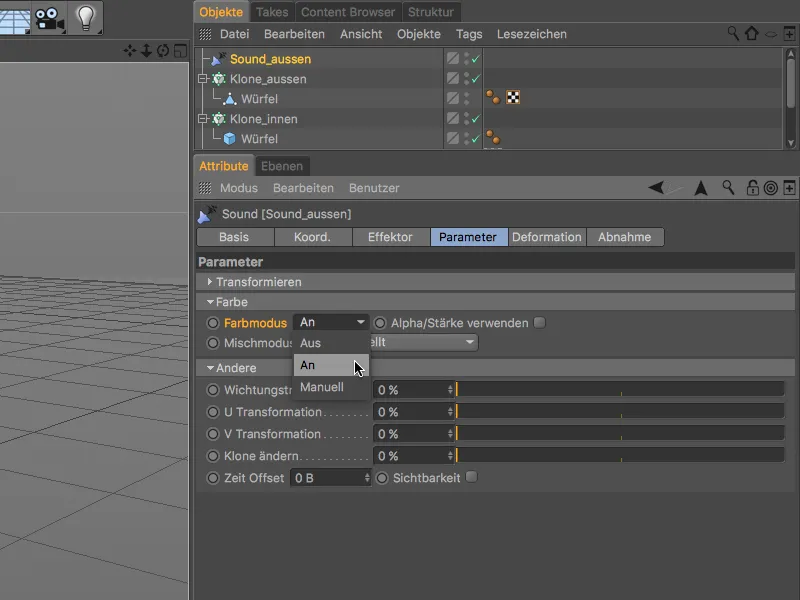Switch to the Content Browser tab

pos(348,12)
